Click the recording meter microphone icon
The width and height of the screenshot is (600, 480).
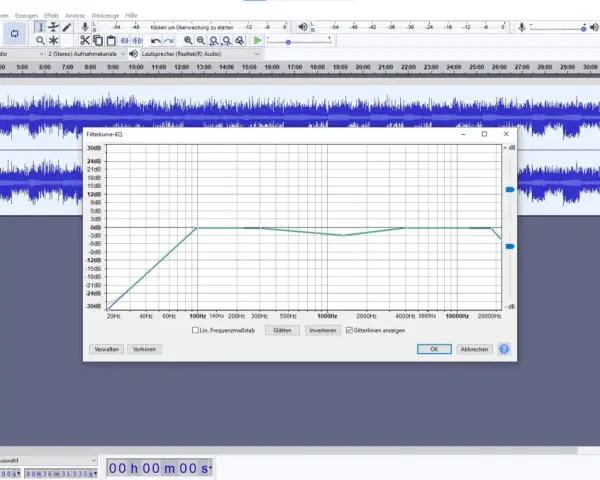point(85,27)
